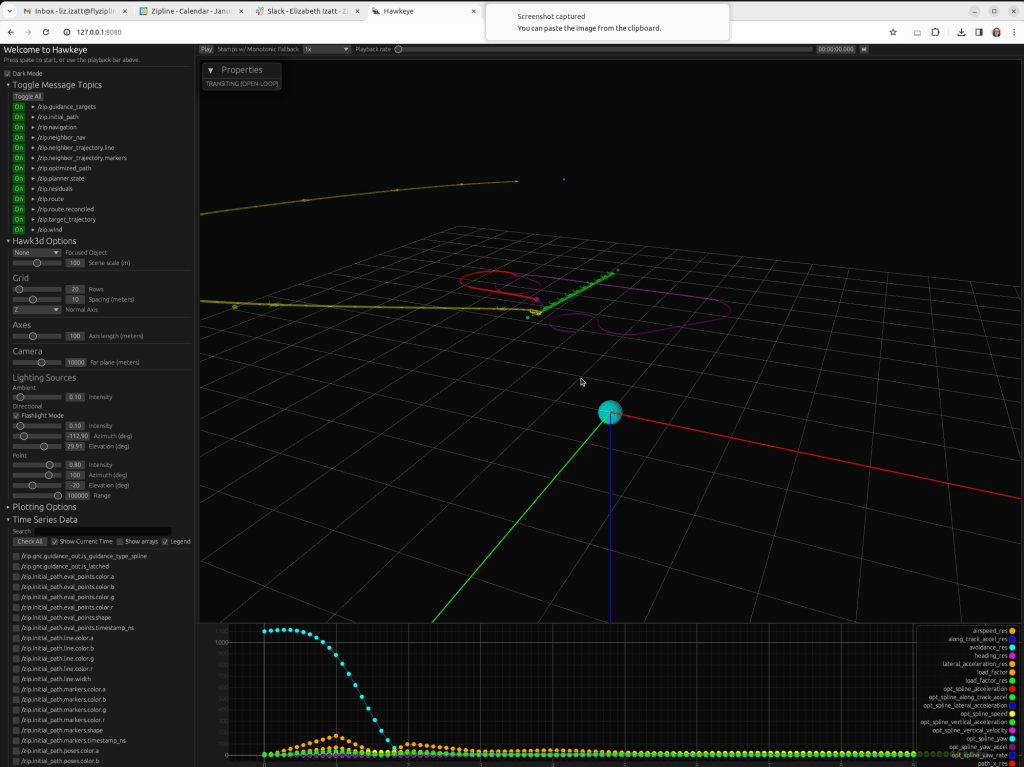Image resolution: width=1024 pixels, height=767 pixels.
Task: Enable the Show arrays checkbox
Action: pos(120,542)
